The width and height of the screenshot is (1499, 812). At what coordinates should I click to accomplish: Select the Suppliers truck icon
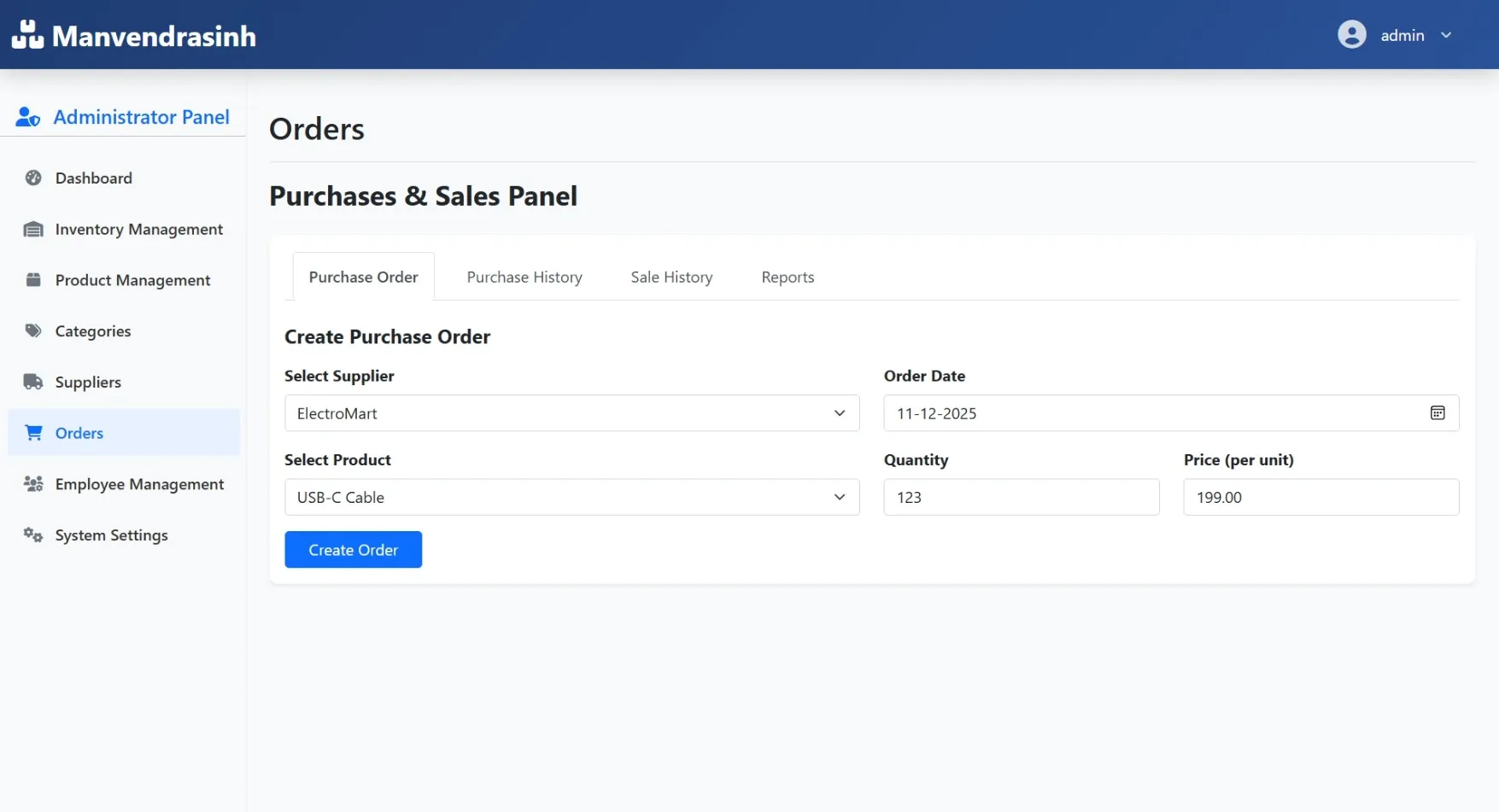33,382
